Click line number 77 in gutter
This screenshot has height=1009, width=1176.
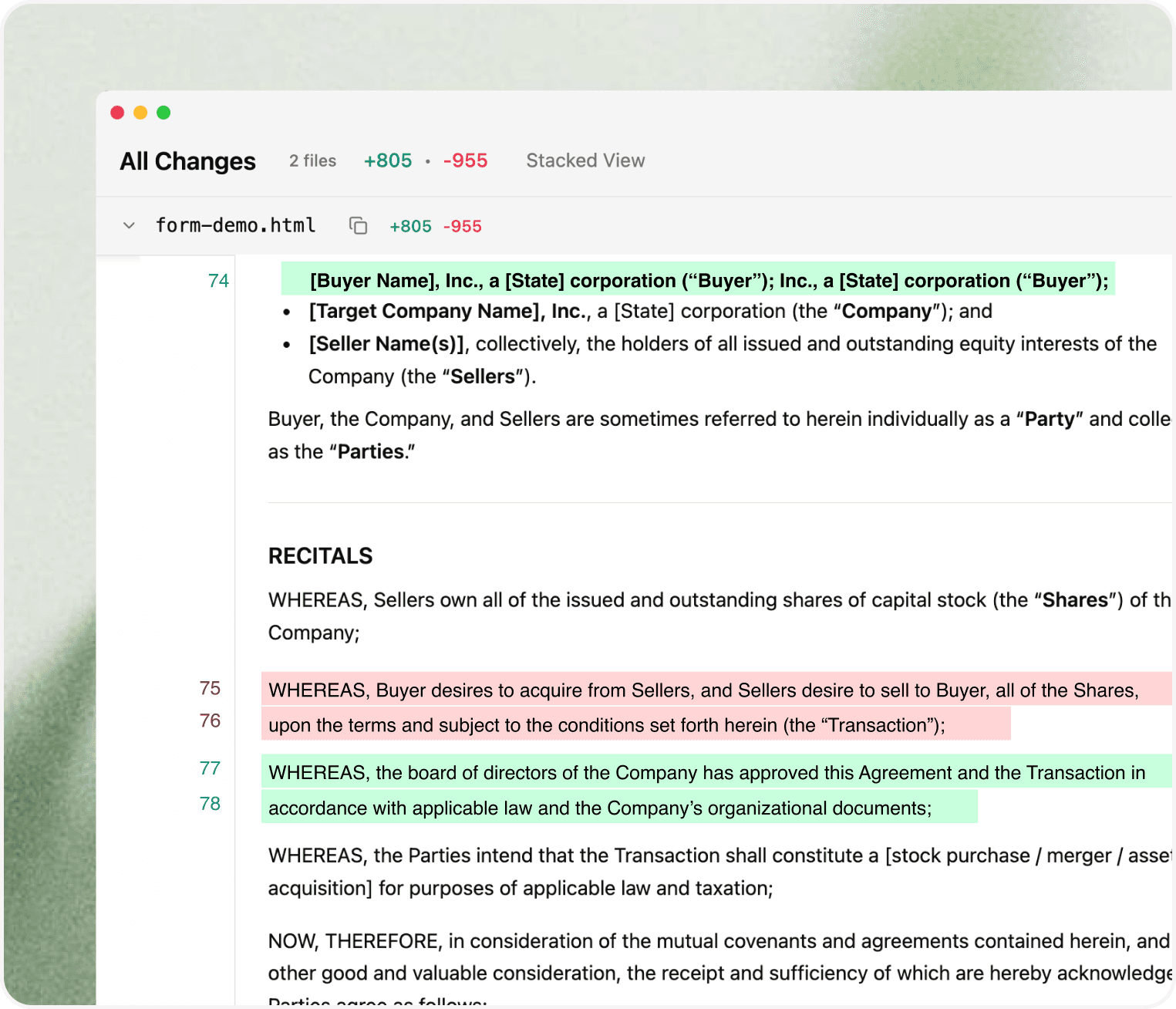tap(210, 768)
